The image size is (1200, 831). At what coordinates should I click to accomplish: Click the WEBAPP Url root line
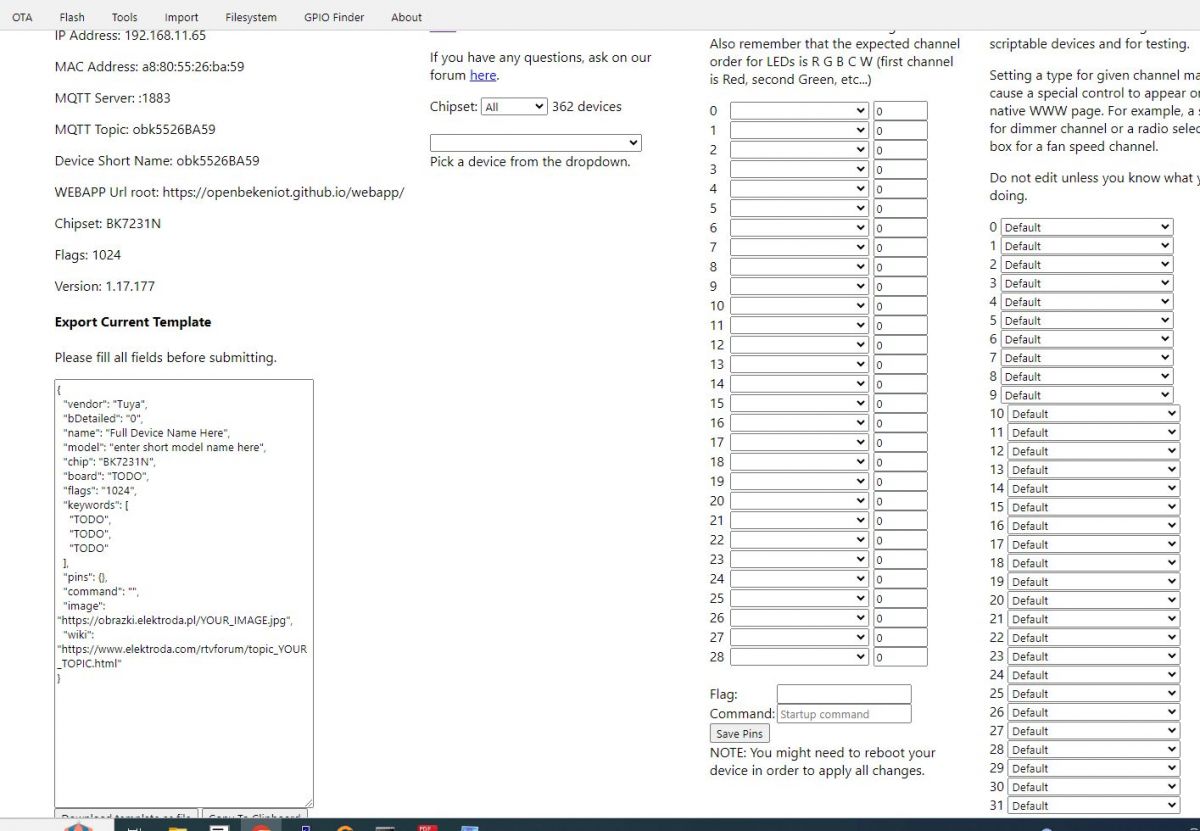[x=229, y=192]
